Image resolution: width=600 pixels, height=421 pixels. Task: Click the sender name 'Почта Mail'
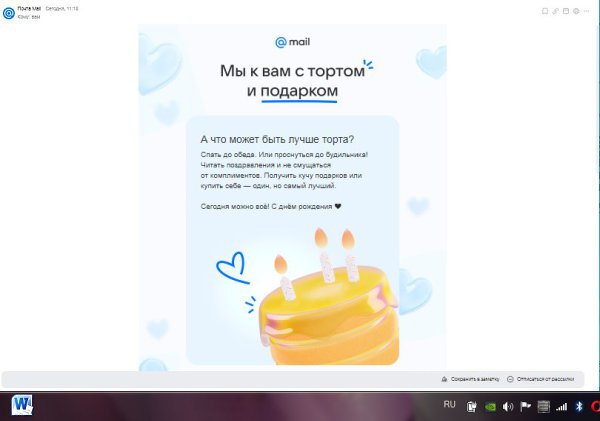(29, 8)
